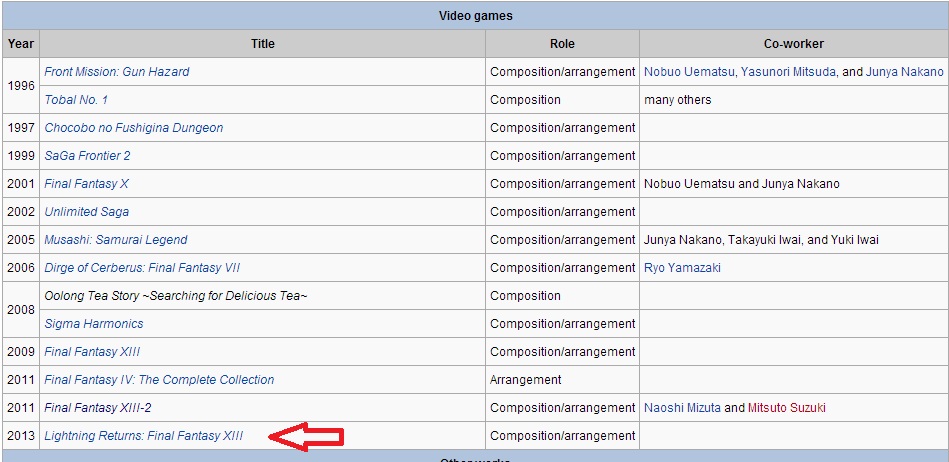The height and width of the screenshot is (462, 949).
Task: Open Lightning Returns: Final Fantasy XIII link
Action: (143, 436)
